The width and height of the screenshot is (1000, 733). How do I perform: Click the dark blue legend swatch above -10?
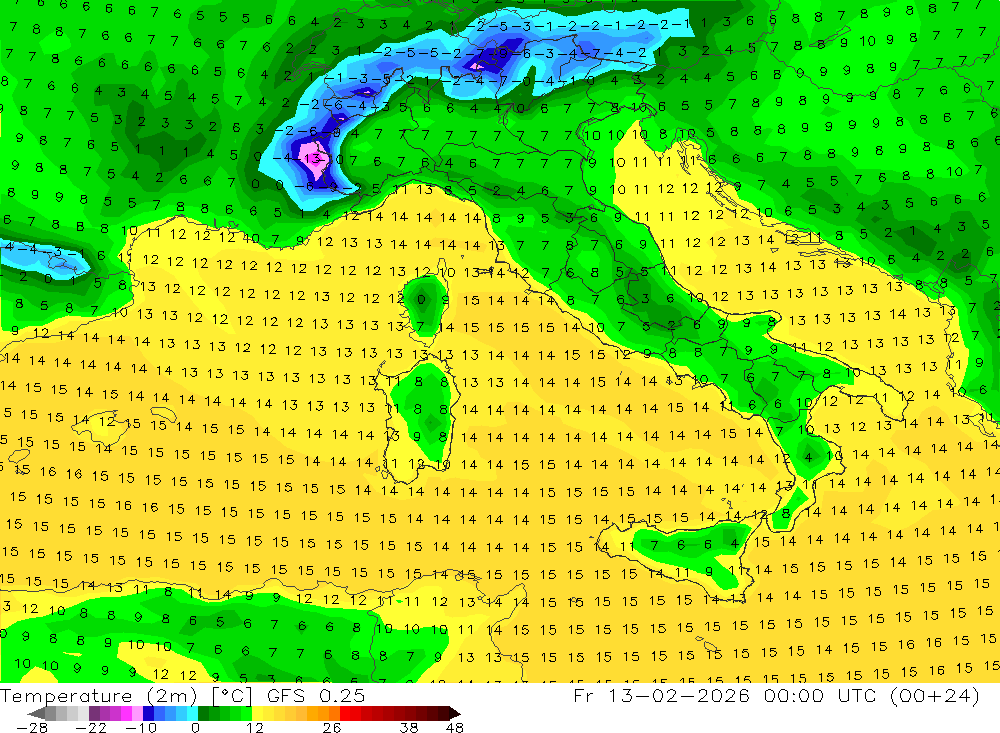click(x=148, y=713)
